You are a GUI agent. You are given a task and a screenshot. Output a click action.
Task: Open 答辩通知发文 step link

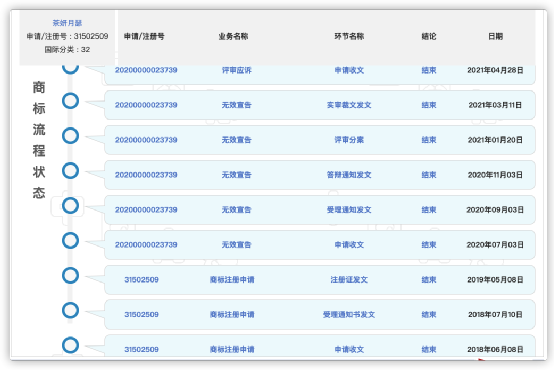pyautogui.click(x=349, y=175)
